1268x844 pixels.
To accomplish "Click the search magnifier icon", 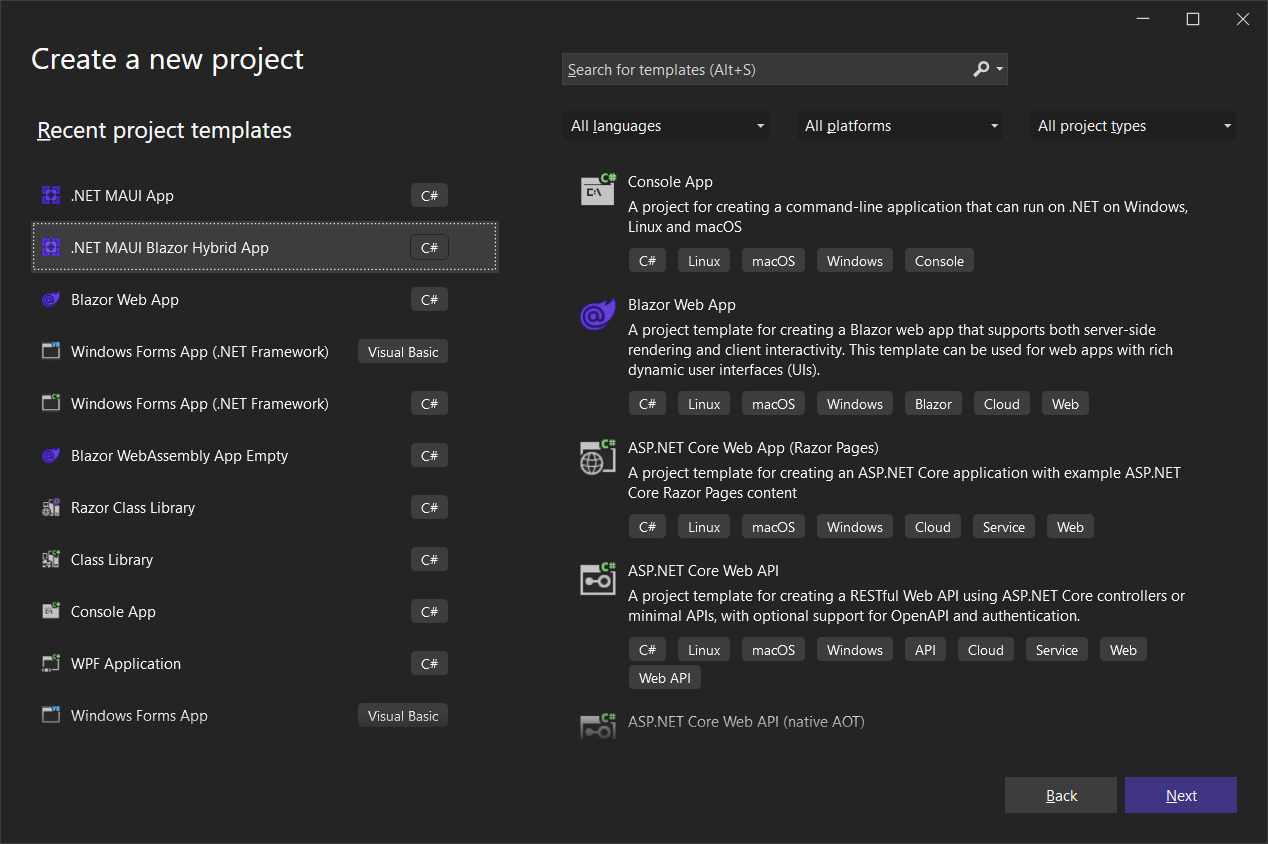I will point(981,69).
